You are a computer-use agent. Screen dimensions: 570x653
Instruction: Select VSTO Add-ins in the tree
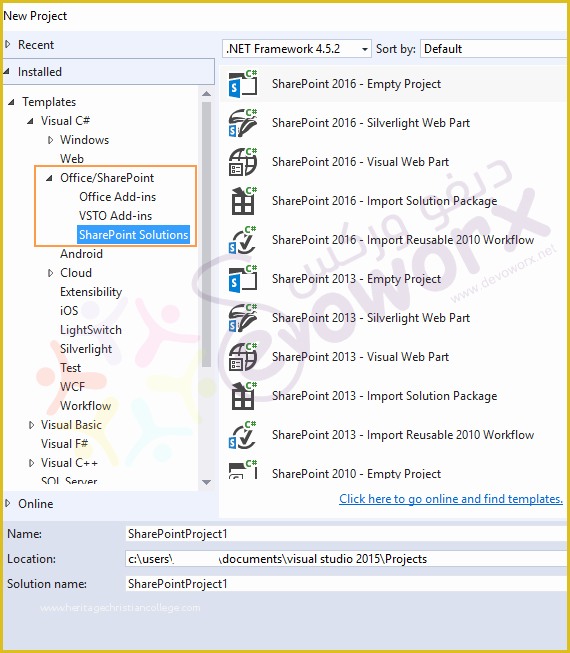115,216
